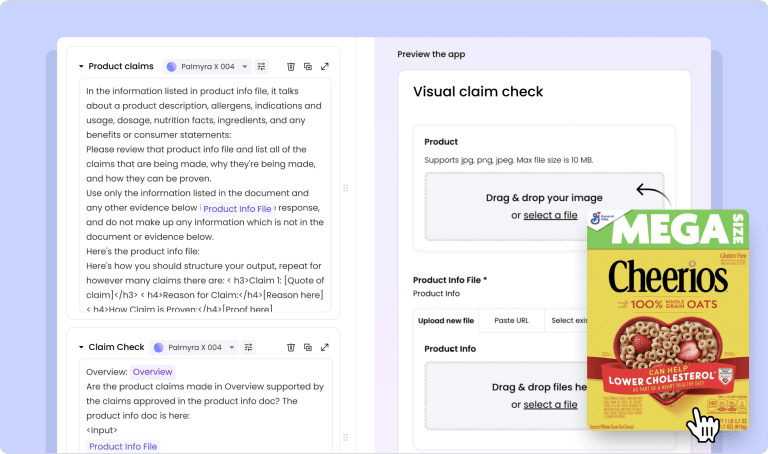
Task: Click Product Info File tag in Claim Check
Action: [123, 446]
